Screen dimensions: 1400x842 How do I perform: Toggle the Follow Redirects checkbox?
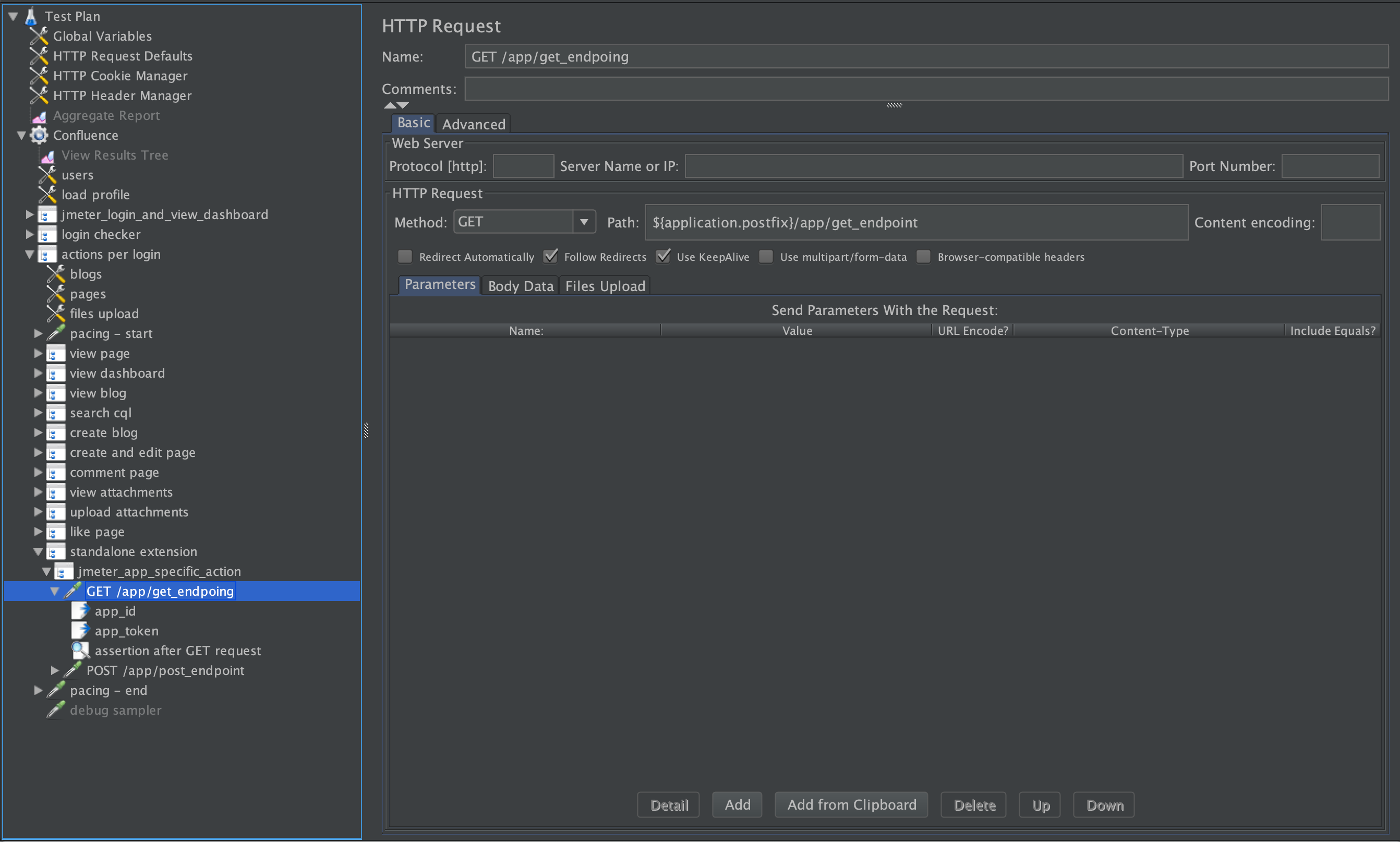(x=551, y=257)
